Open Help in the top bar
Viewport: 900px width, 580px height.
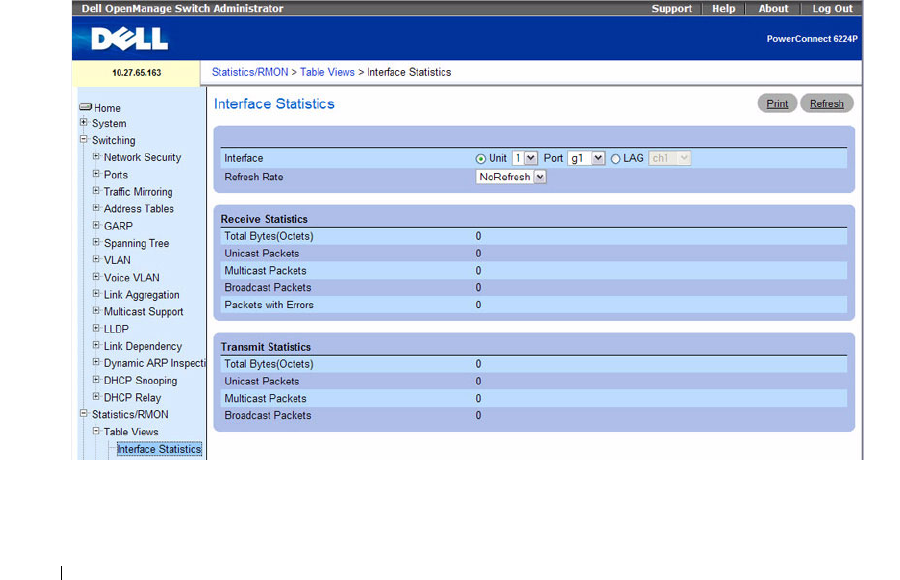click(x=723, y=9)
